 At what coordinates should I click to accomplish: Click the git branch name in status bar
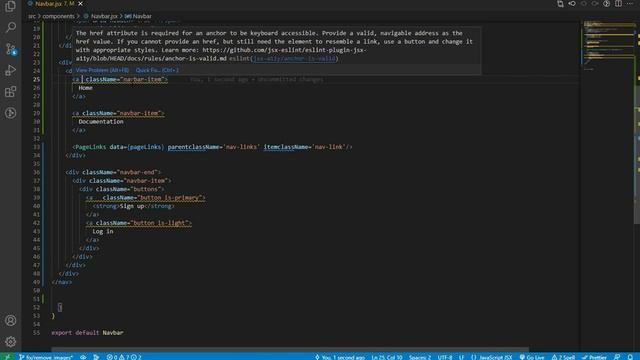tap(46, 357)
